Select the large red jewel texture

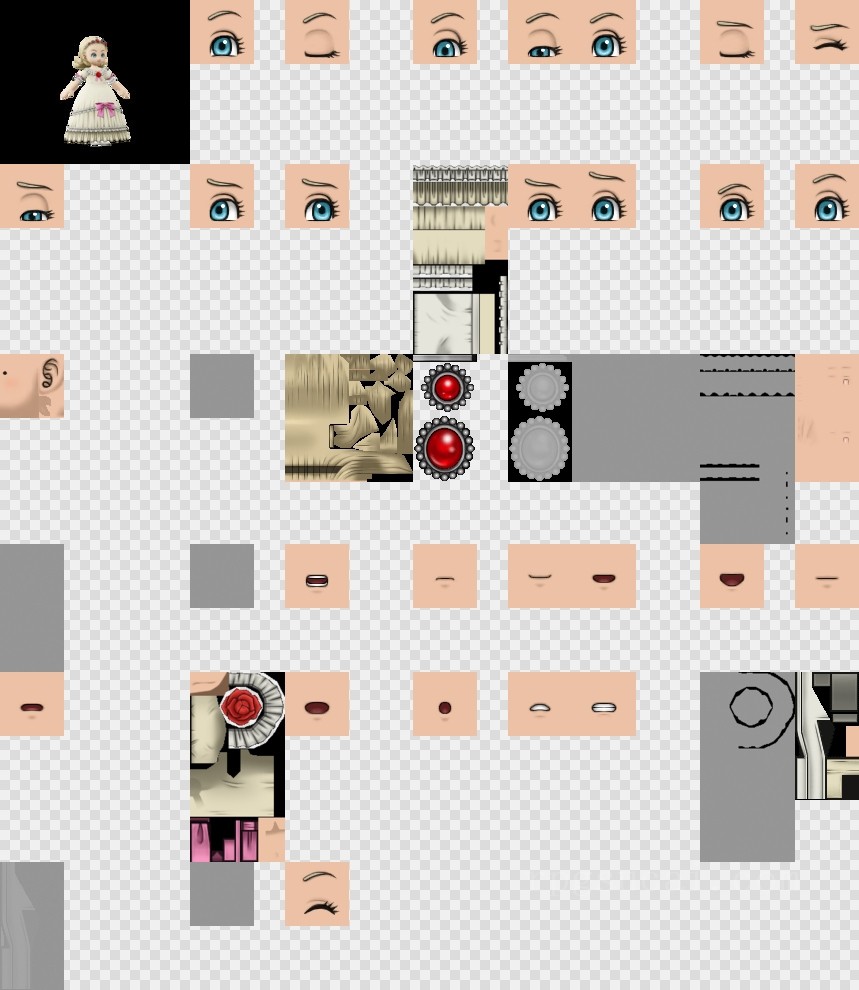pyautogui.click(x=445, y=448)
